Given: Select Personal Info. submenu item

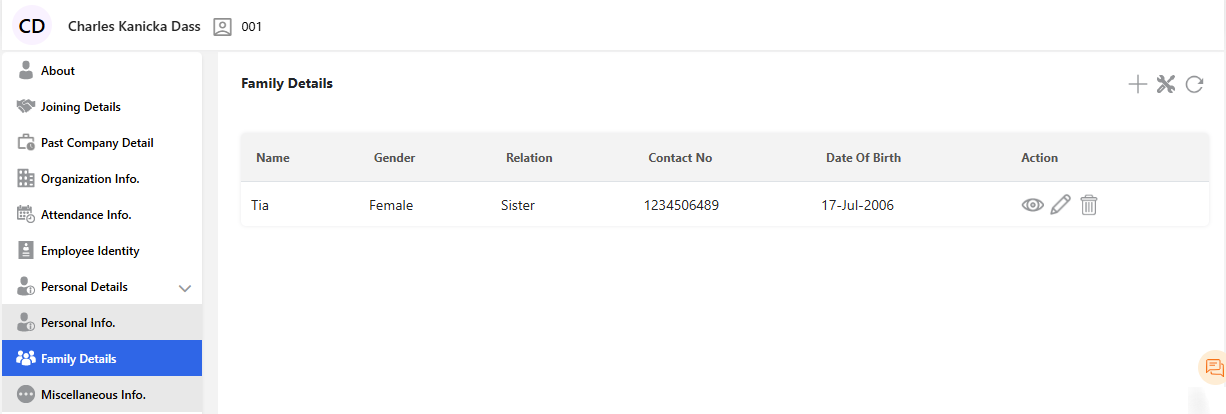Looking at the screenshot, I should [x=78, y=323].
